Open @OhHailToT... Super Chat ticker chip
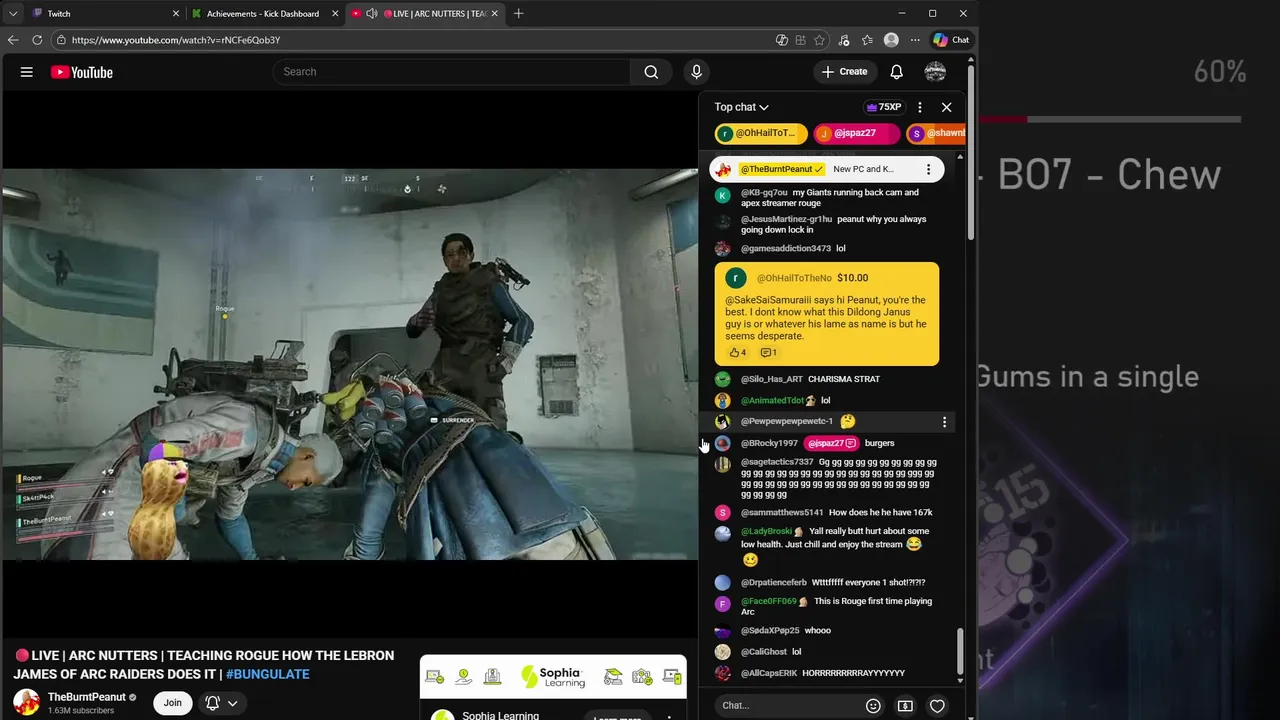The height and width of the screenshot is (720, 1280). (761, 133)
